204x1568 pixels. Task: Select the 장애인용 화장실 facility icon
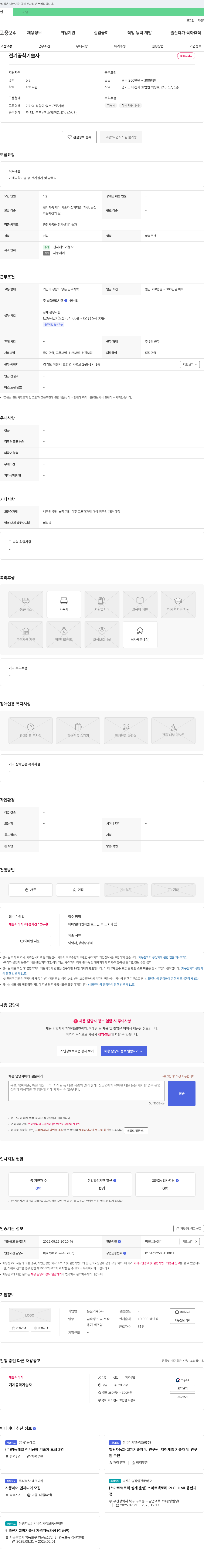(x=125, y=730)
